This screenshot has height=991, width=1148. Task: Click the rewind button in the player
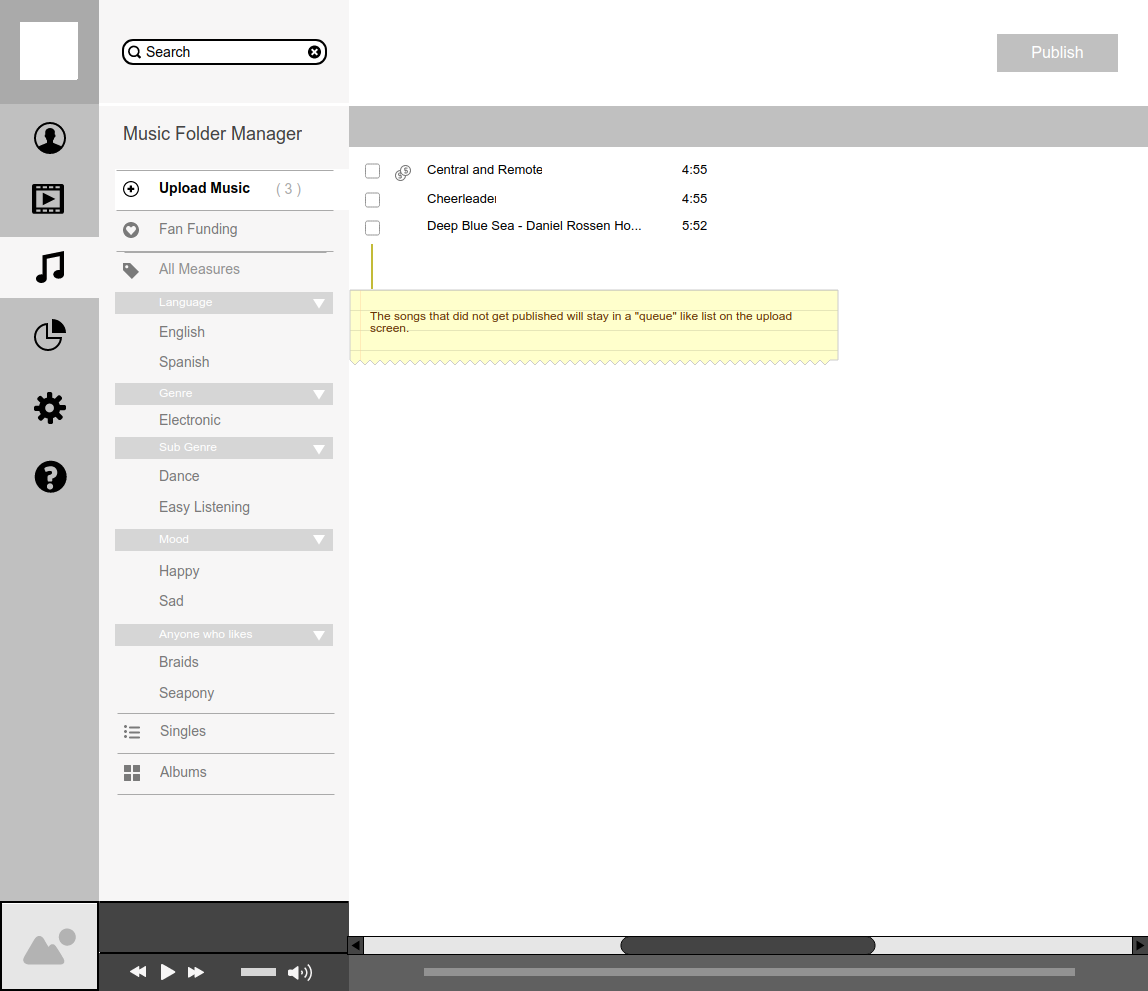point(138,972)
